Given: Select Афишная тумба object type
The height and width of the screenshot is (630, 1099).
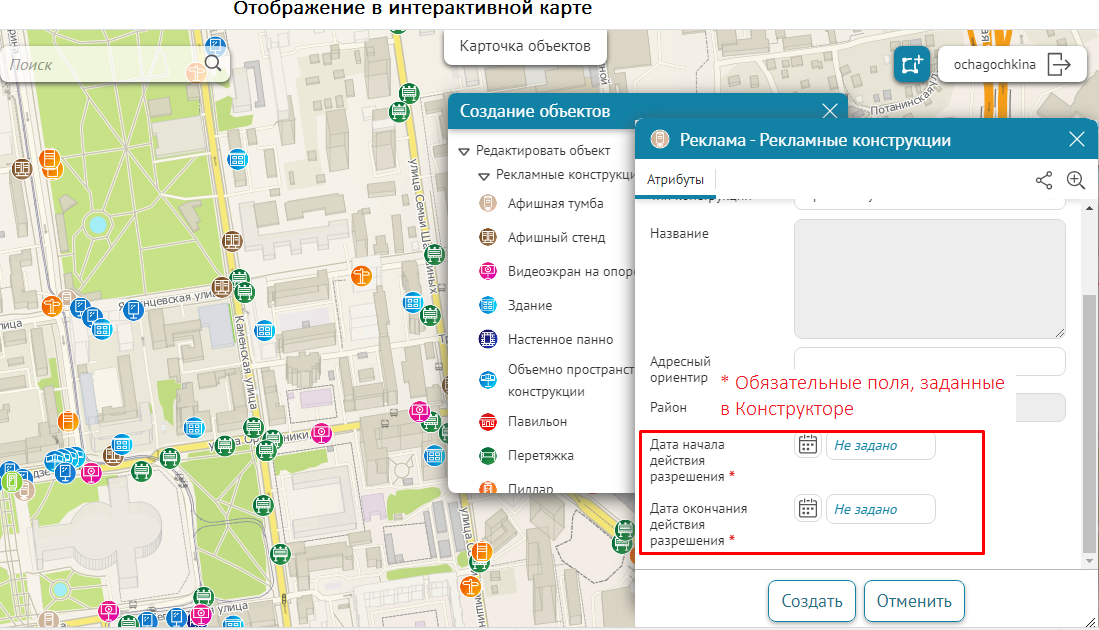Looking at the screenshot, I should (555, 203).
